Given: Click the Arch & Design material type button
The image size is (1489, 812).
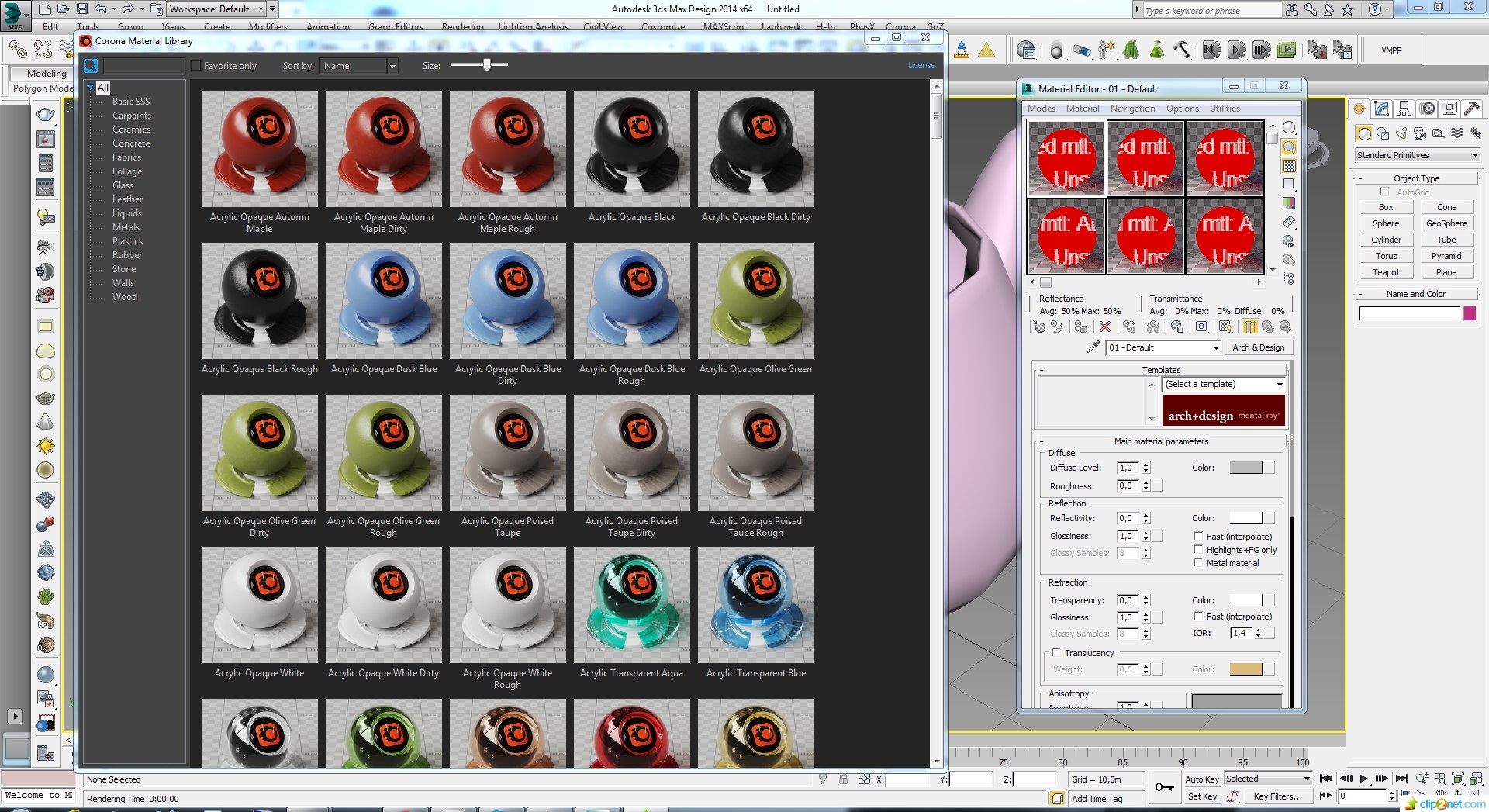Looking at the screenshot, I should [x=1258, y=347].
